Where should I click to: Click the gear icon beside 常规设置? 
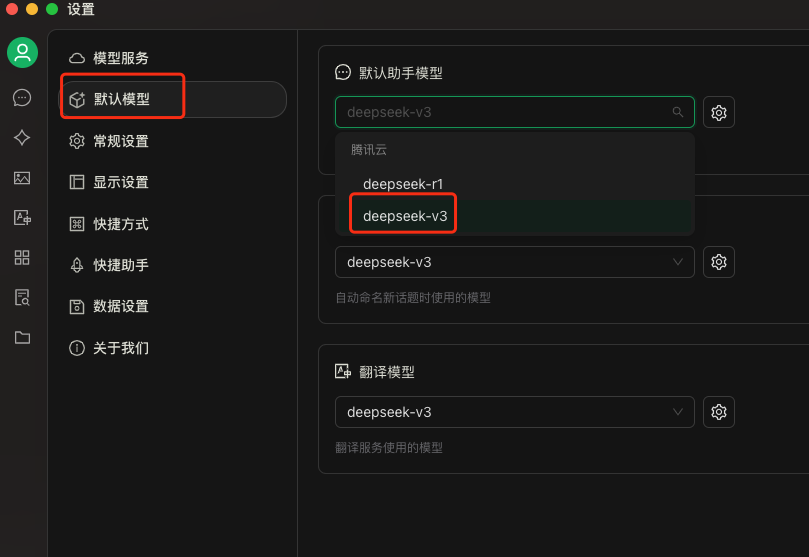77,141
